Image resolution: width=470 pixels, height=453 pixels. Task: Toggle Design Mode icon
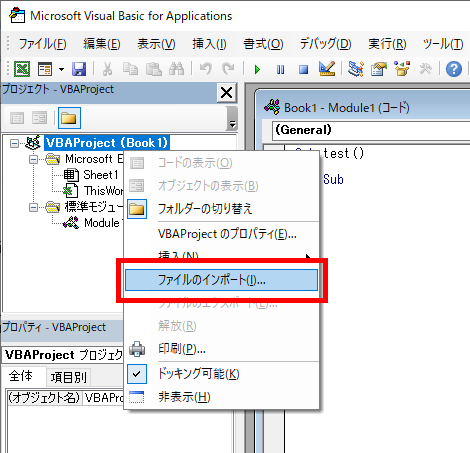(x=327, y=69)
